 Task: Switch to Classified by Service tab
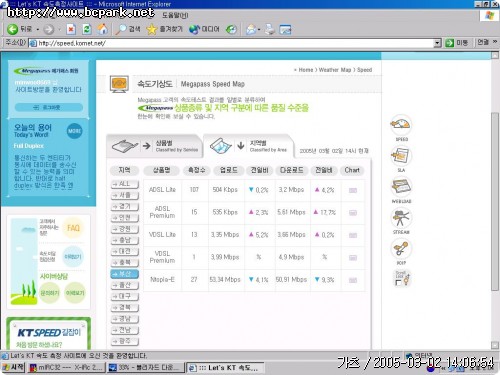click(x=155, y=146)
